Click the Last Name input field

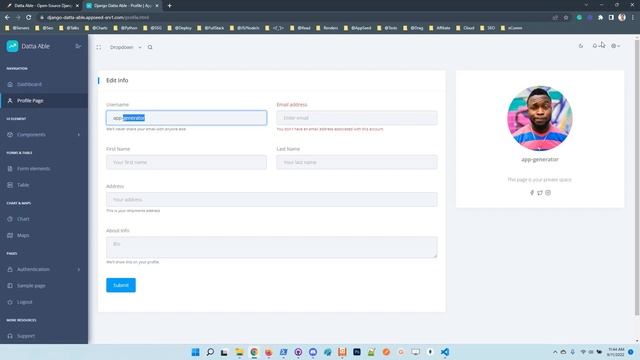pos(357,162)
